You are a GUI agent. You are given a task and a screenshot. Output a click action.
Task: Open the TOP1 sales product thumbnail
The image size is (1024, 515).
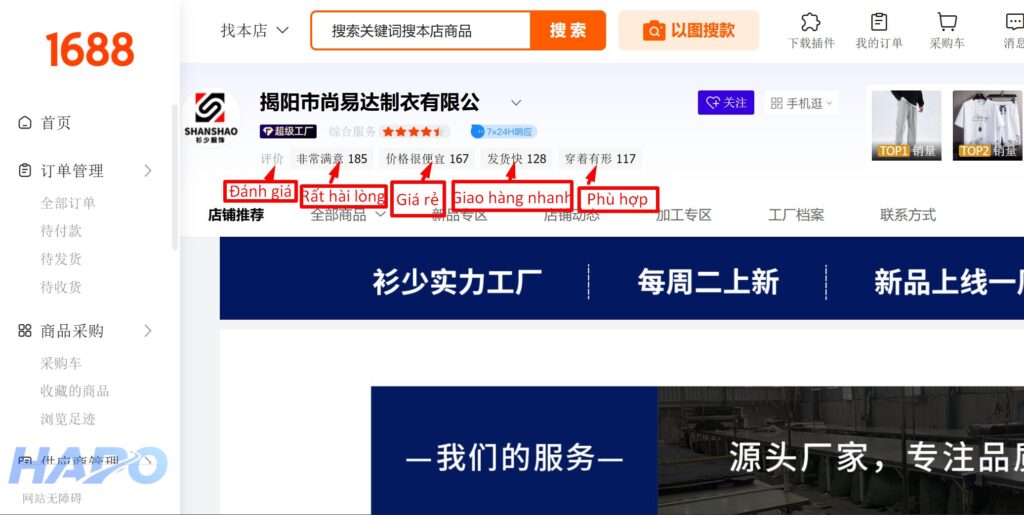[x=906, y=125]
